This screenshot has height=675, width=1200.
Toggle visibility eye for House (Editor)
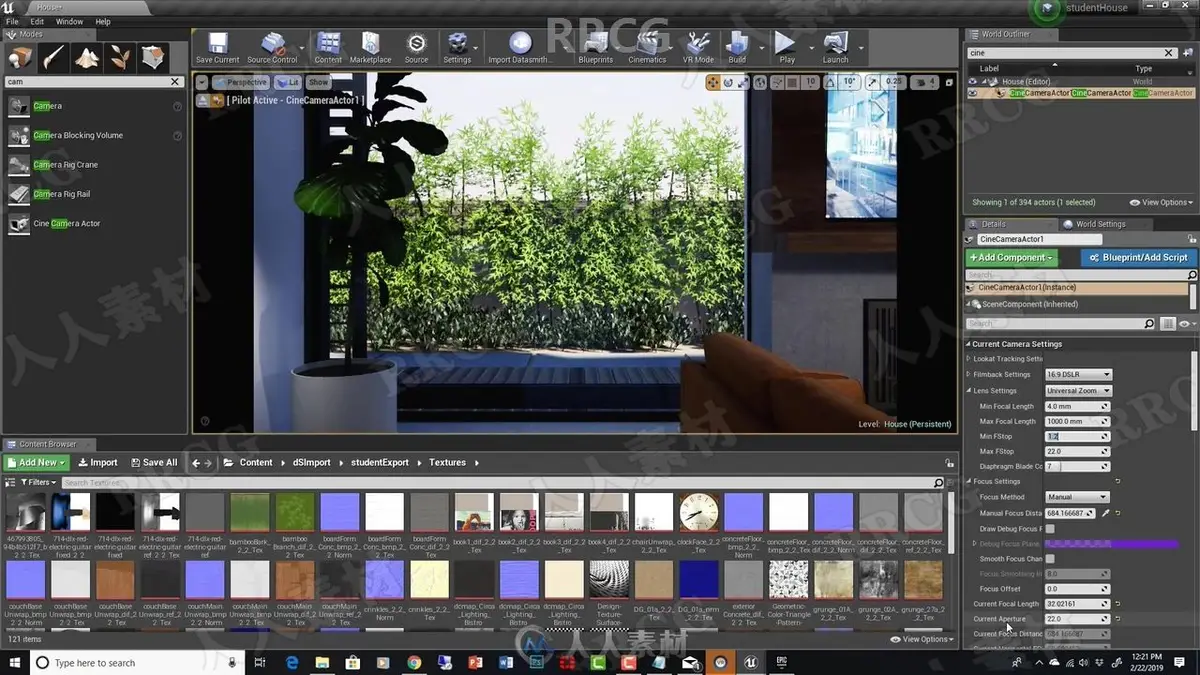(x=973, y=81)
